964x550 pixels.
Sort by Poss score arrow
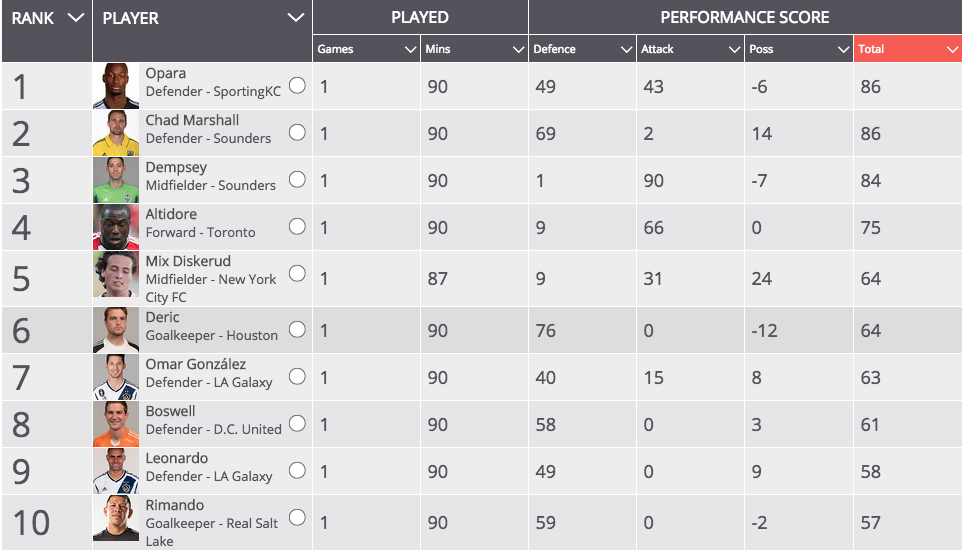click(844, 49)
